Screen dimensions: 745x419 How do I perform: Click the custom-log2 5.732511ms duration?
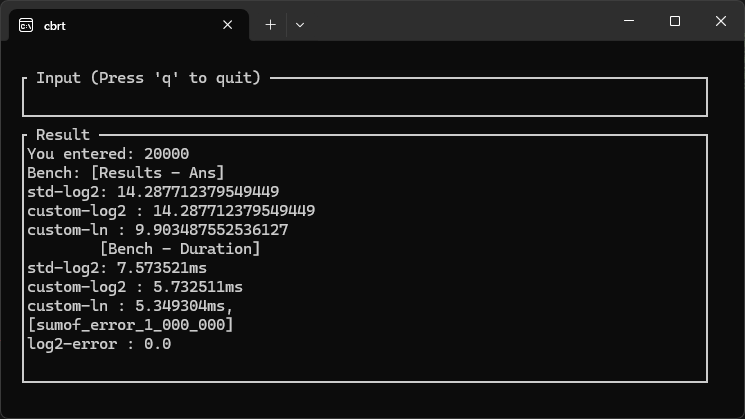(198, 287)
